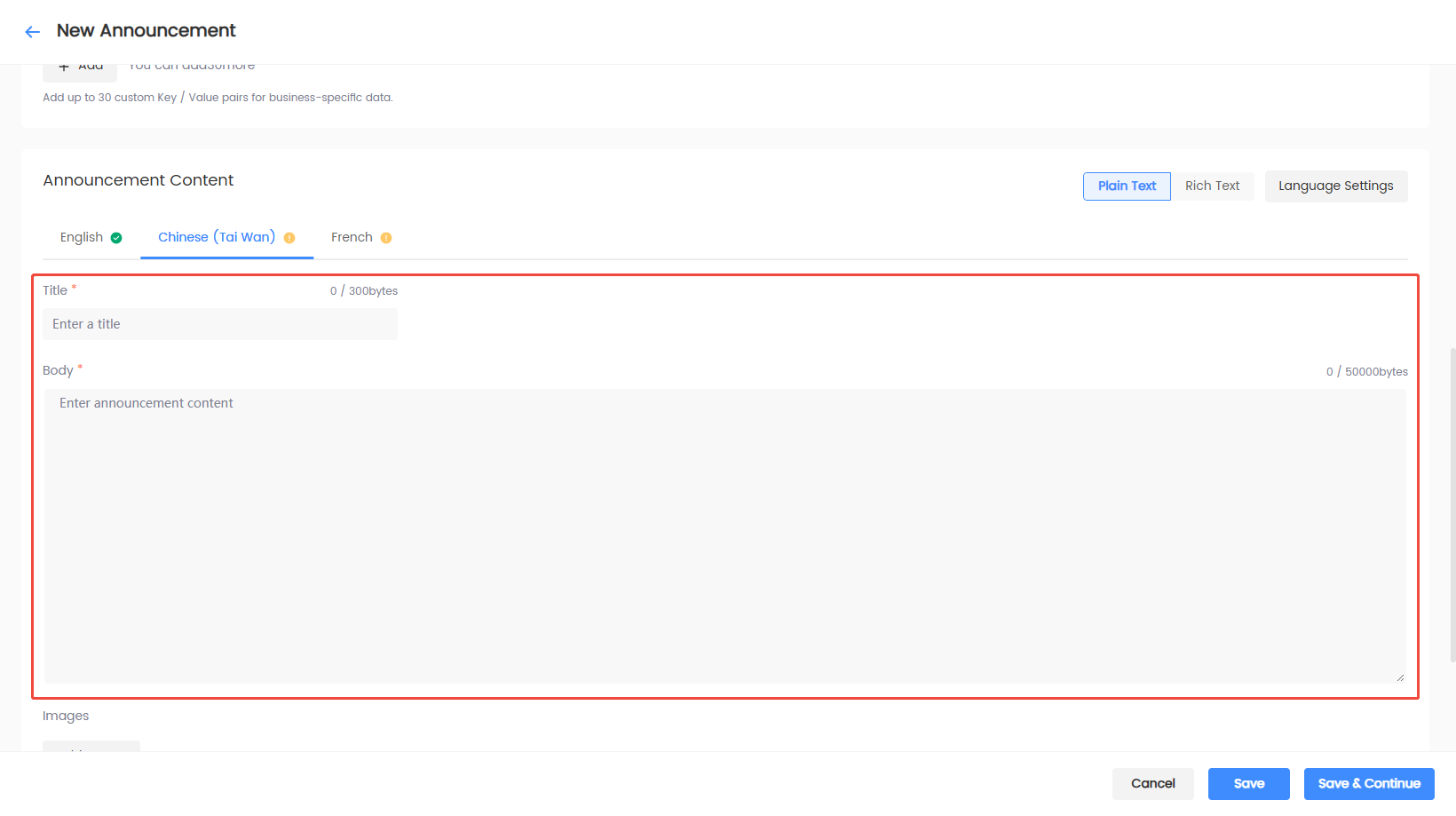
Task: Focus the 'Enter a title' field
Action: (x=220, y=324)
